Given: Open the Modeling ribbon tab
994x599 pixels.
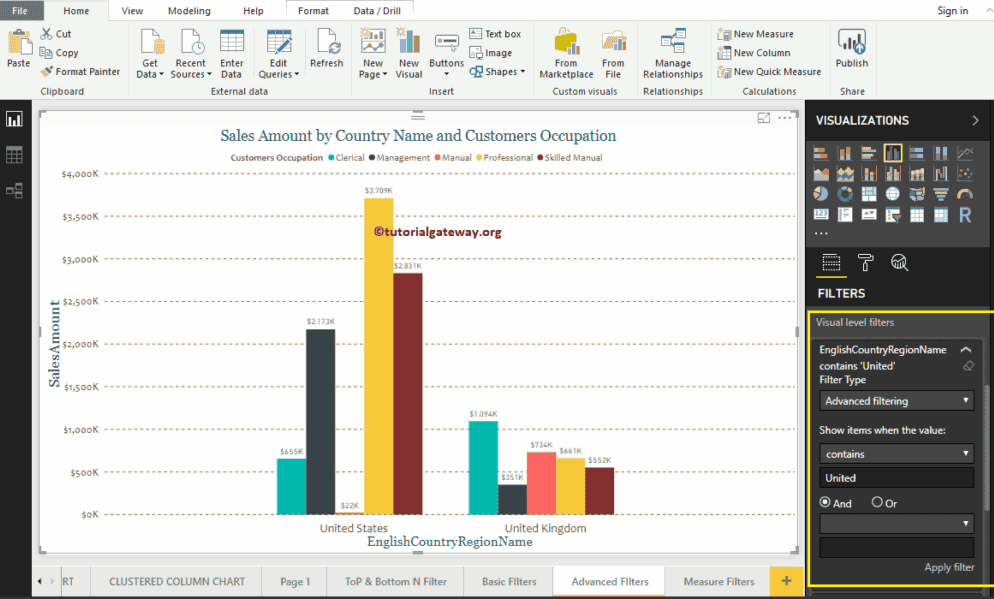Looking at the screenshot, I should coord(189,11).
